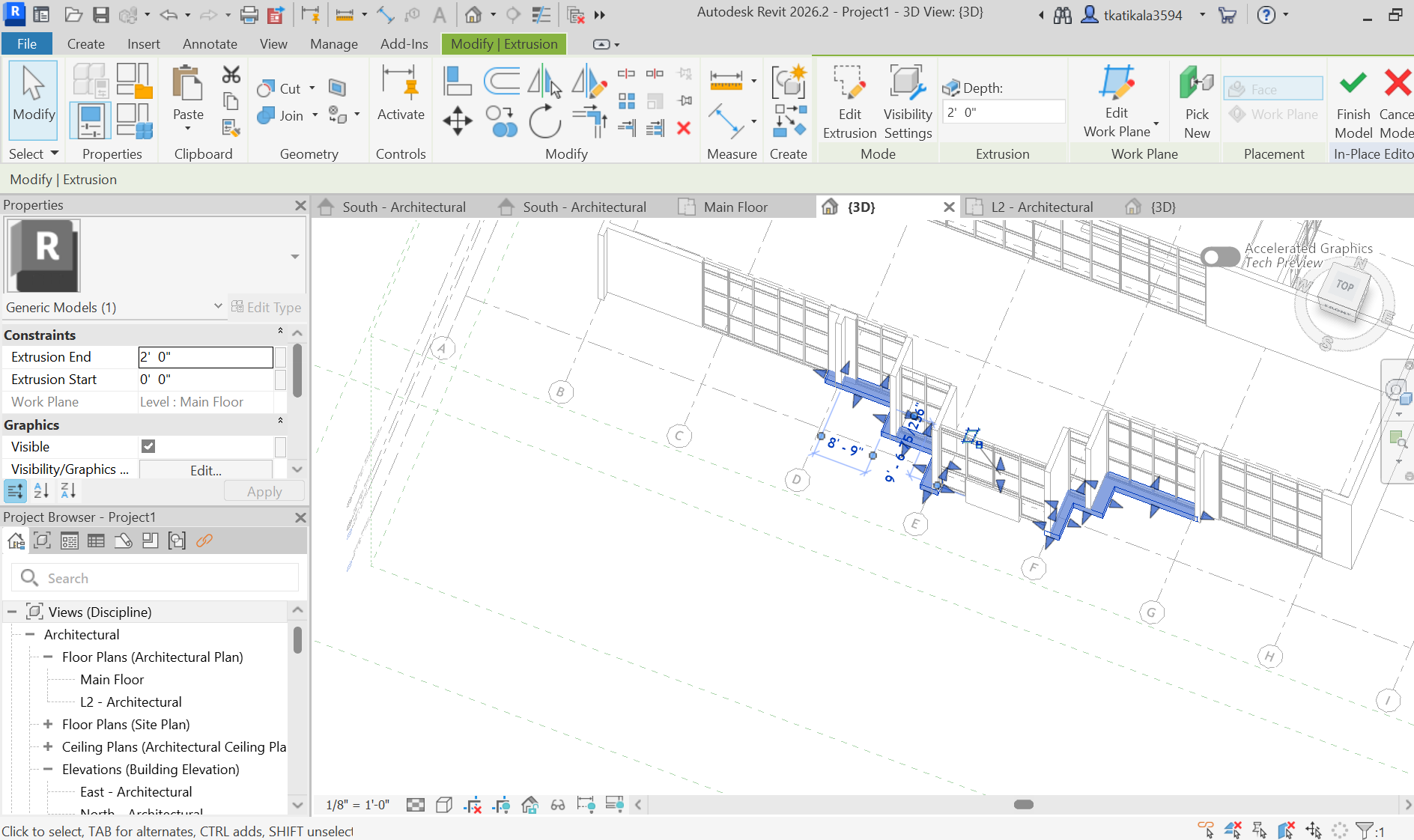Open the File menu
The width and height of the screenshot is (1414, 840).
[27, 44]
